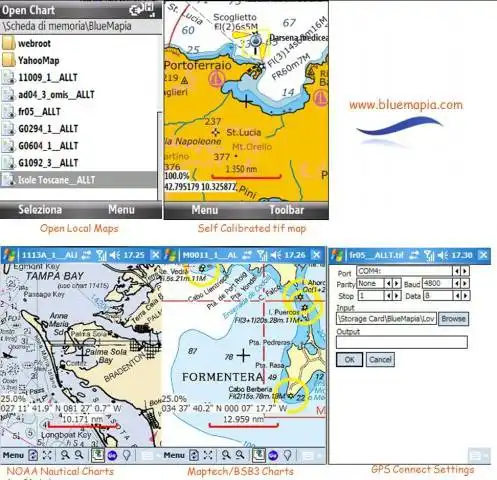Select chart ad04_3_omis__ALLT
The image size is (497, 480).
[x=78, y=95]
